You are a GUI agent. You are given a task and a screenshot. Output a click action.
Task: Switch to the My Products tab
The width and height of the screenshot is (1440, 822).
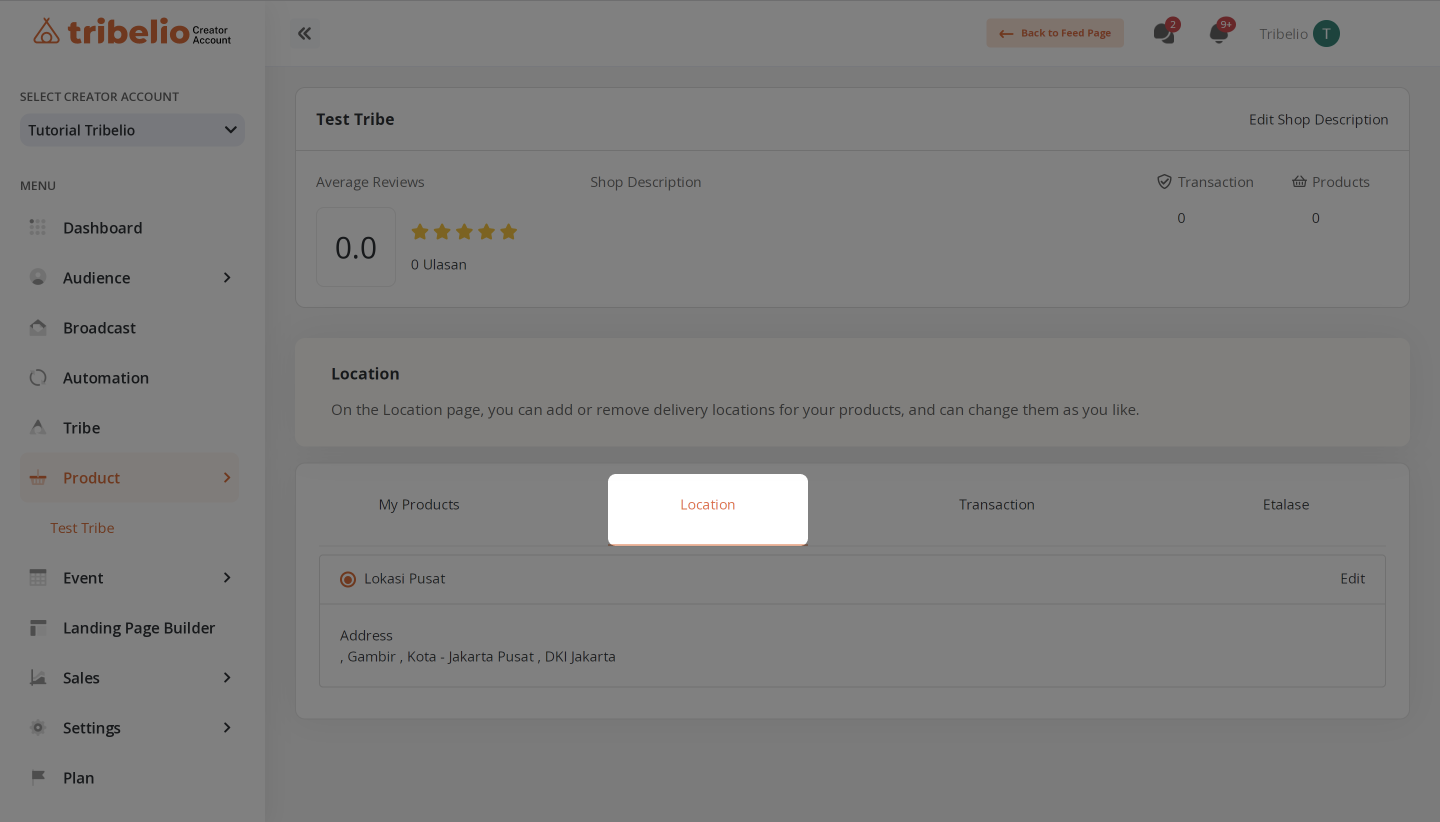coord(419,505)
